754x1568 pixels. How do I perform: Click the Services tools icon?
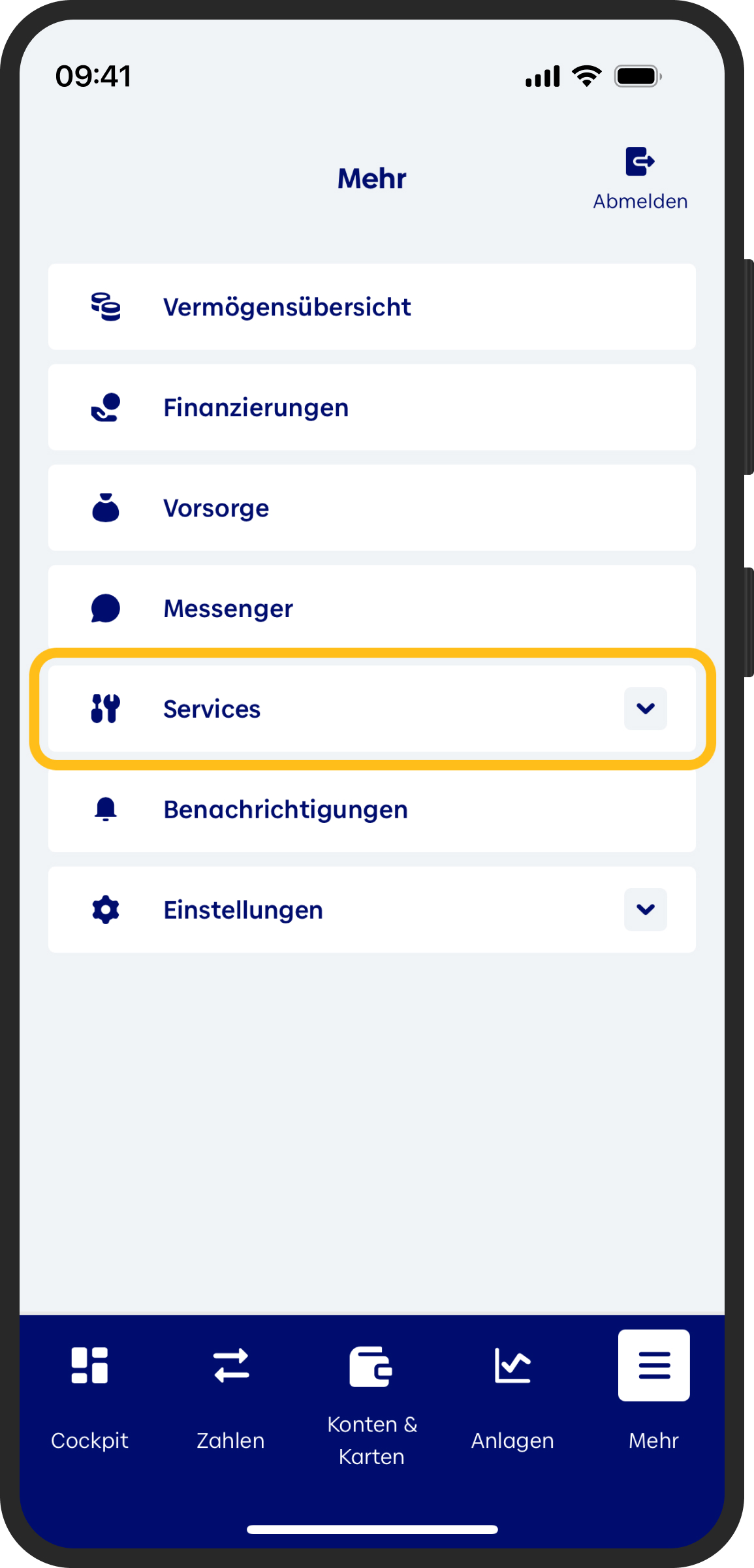pos(106,709)
